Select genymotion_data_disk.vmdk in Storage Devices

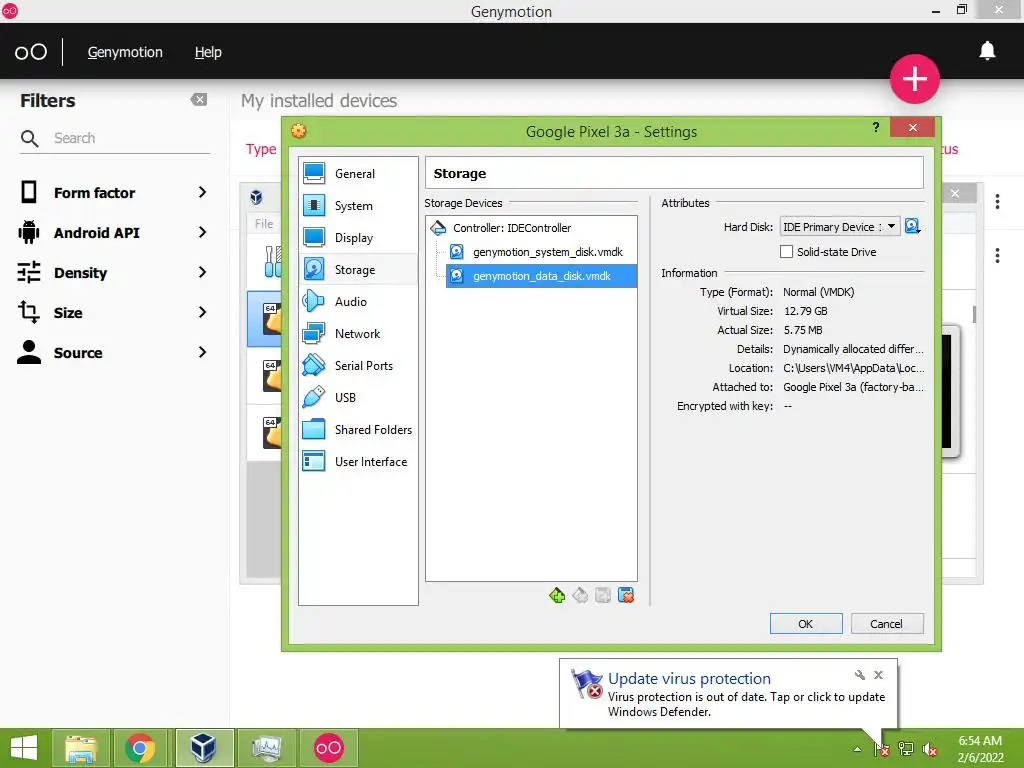pos(541,276)
